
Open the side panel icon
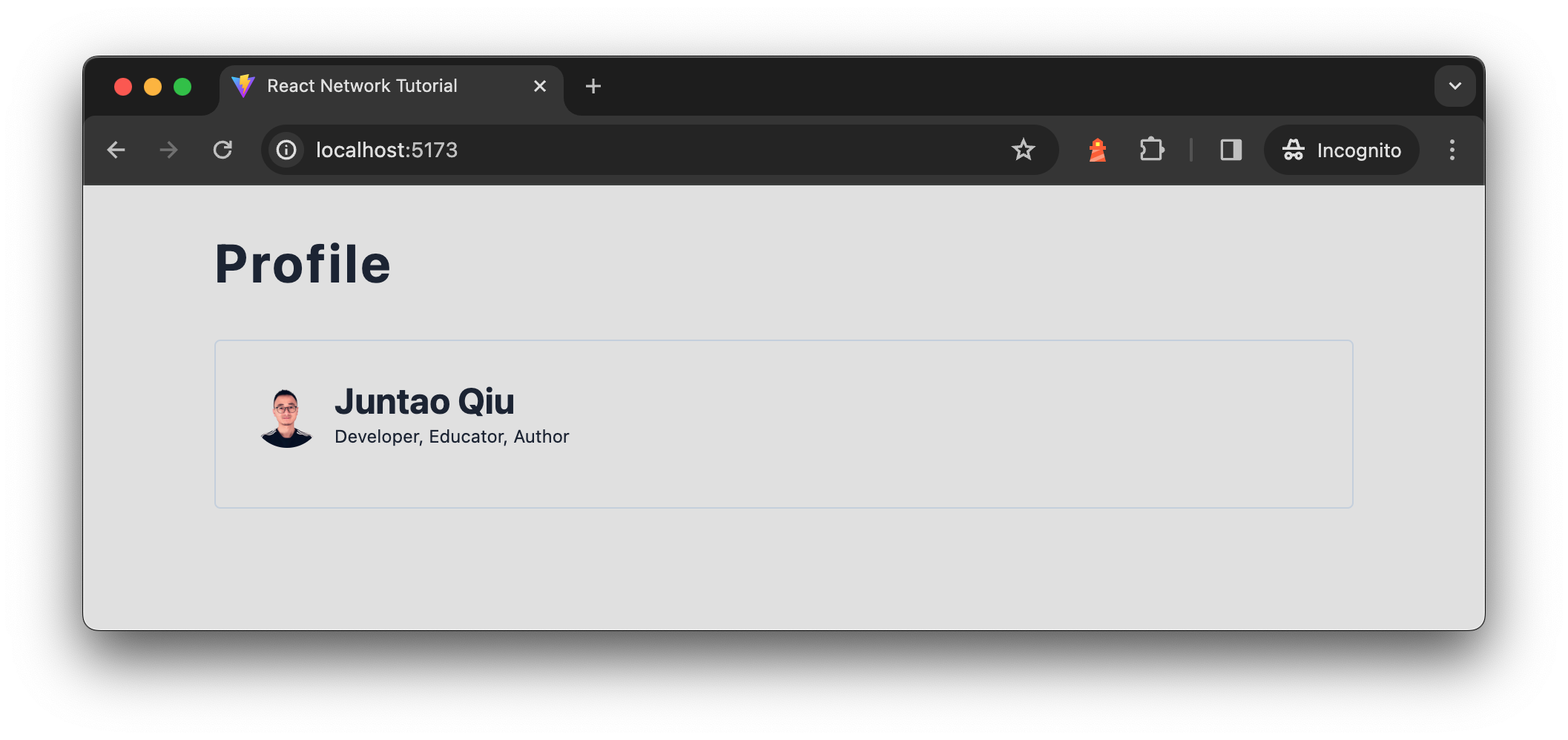[1231, 150]
